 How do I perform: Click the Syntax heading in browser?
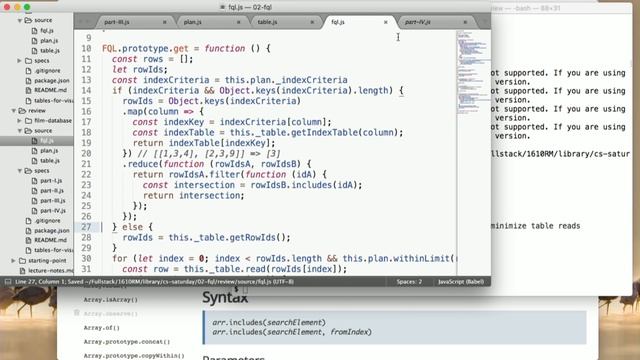(x=225, y=298)
